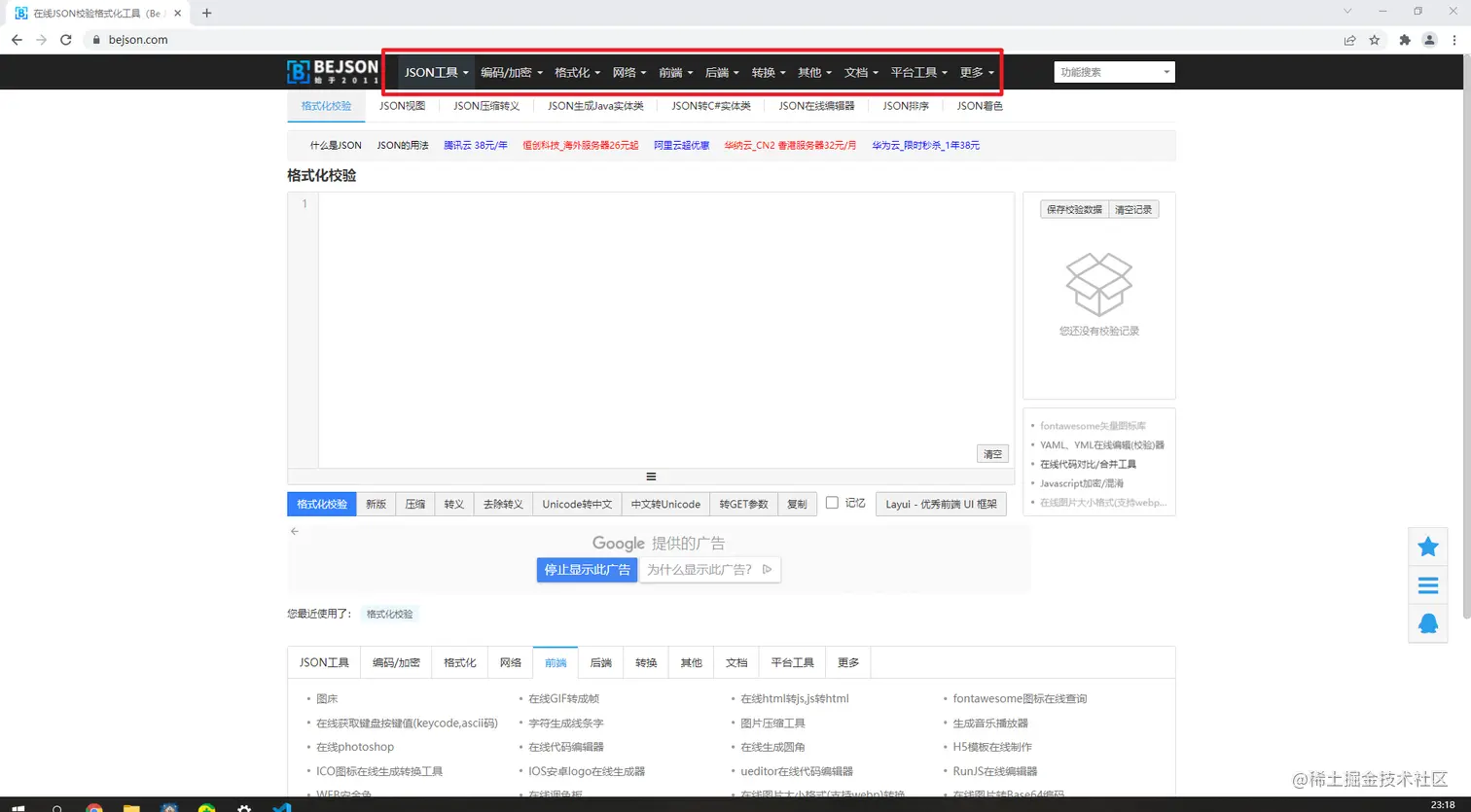Screen dimensions: 1471x812
Task: Click the 清空 button inside the editor
Action: click(992, 454)
